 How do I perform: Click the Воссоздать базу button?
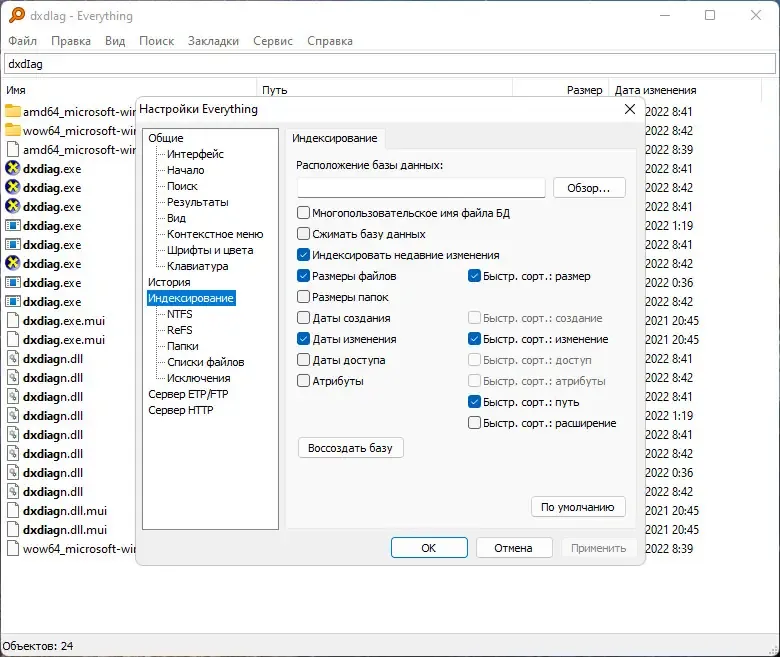click(351, 448)
